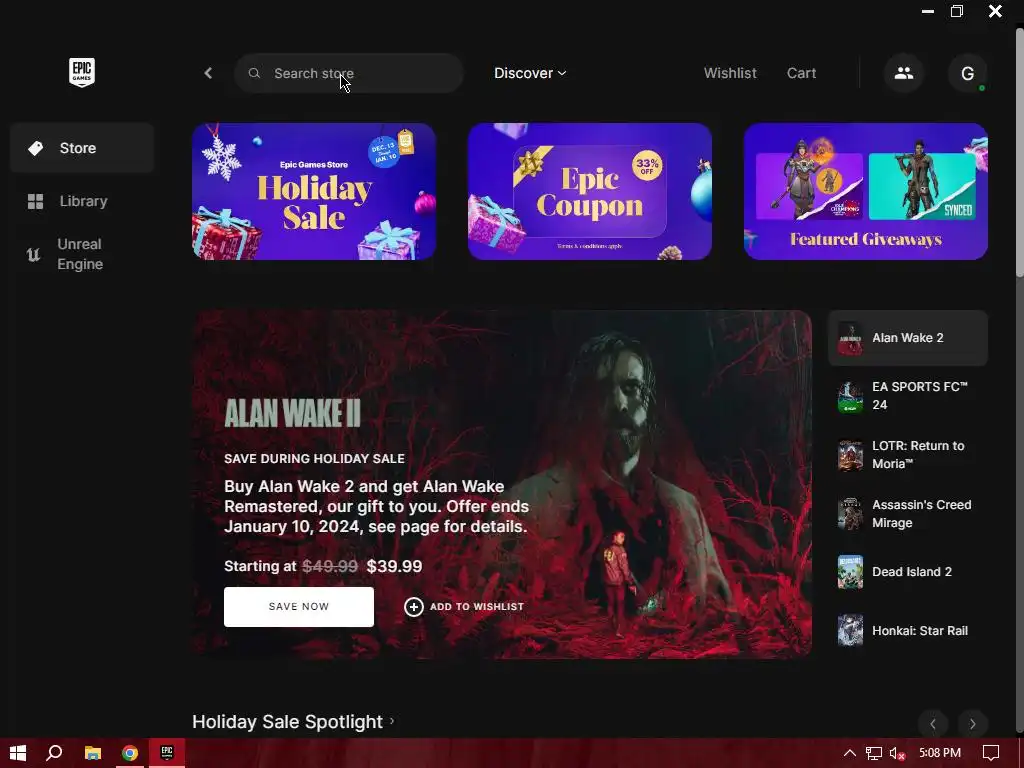Click the Epic Games logo
This screenshot has width=1024, height=768.
coord(82,72)
